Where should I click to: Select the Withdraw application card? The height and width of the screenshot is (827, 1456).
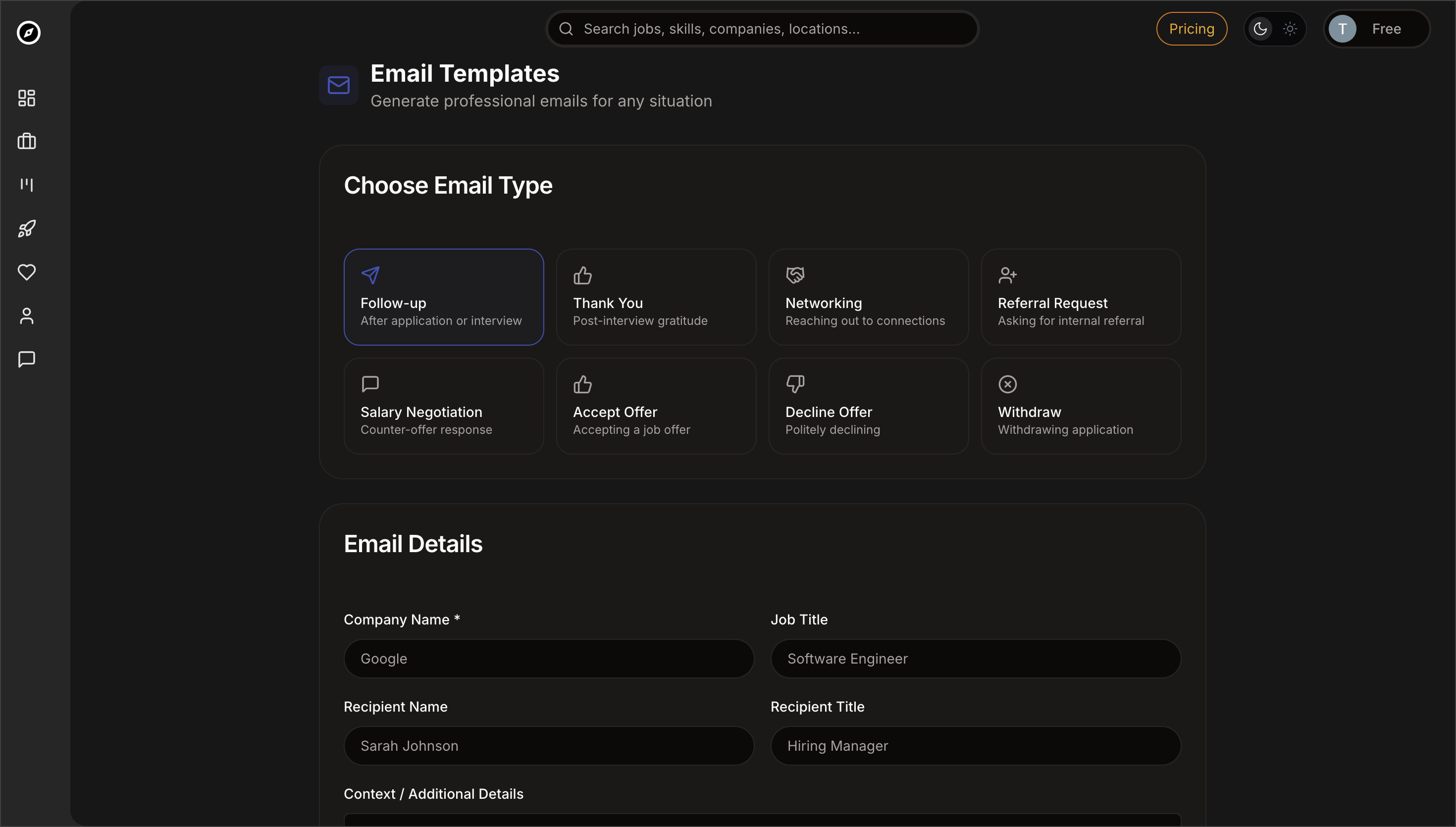[x=1081, y=406]
